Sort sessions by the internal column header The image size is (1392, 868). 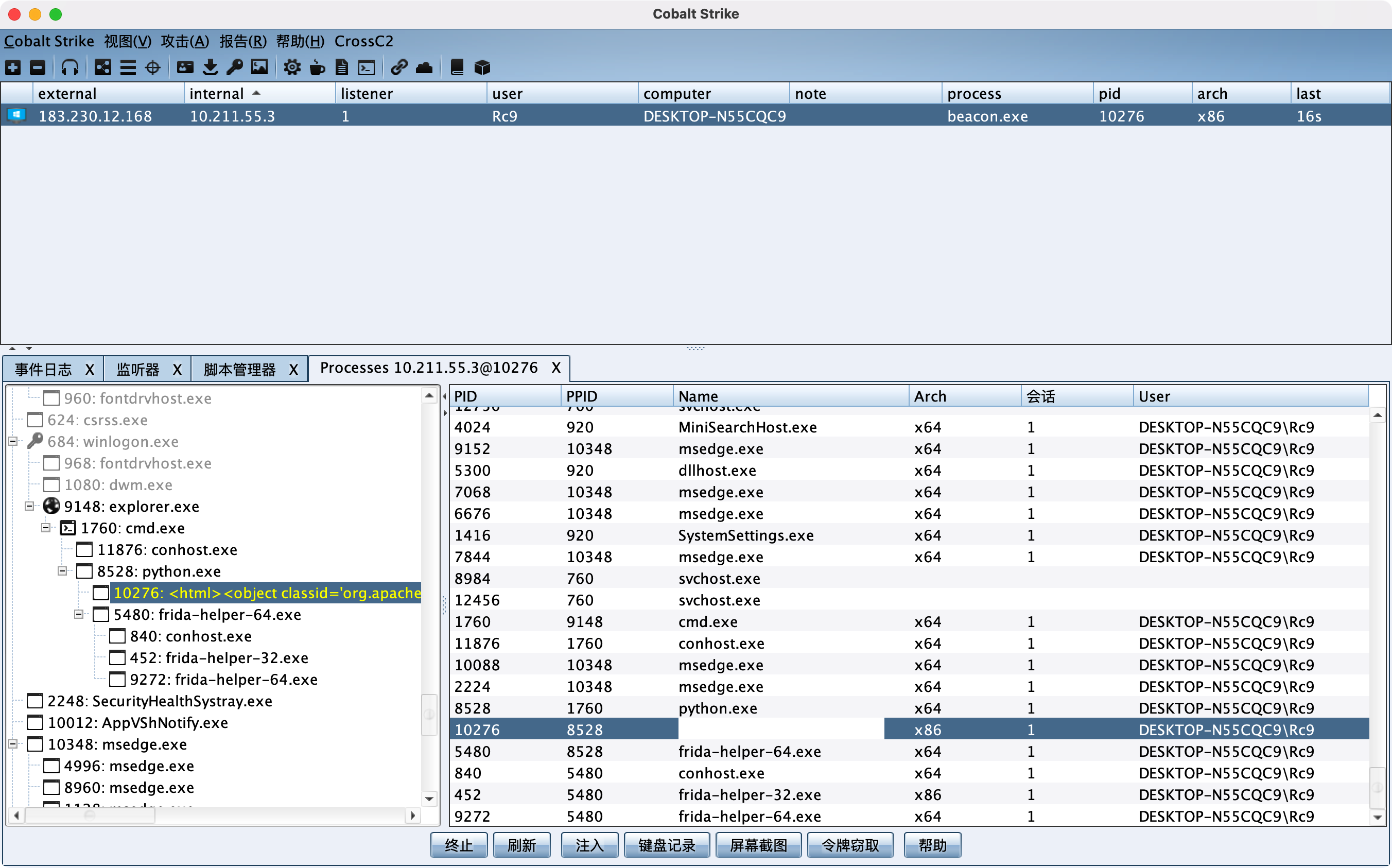(x=259, y=93)
